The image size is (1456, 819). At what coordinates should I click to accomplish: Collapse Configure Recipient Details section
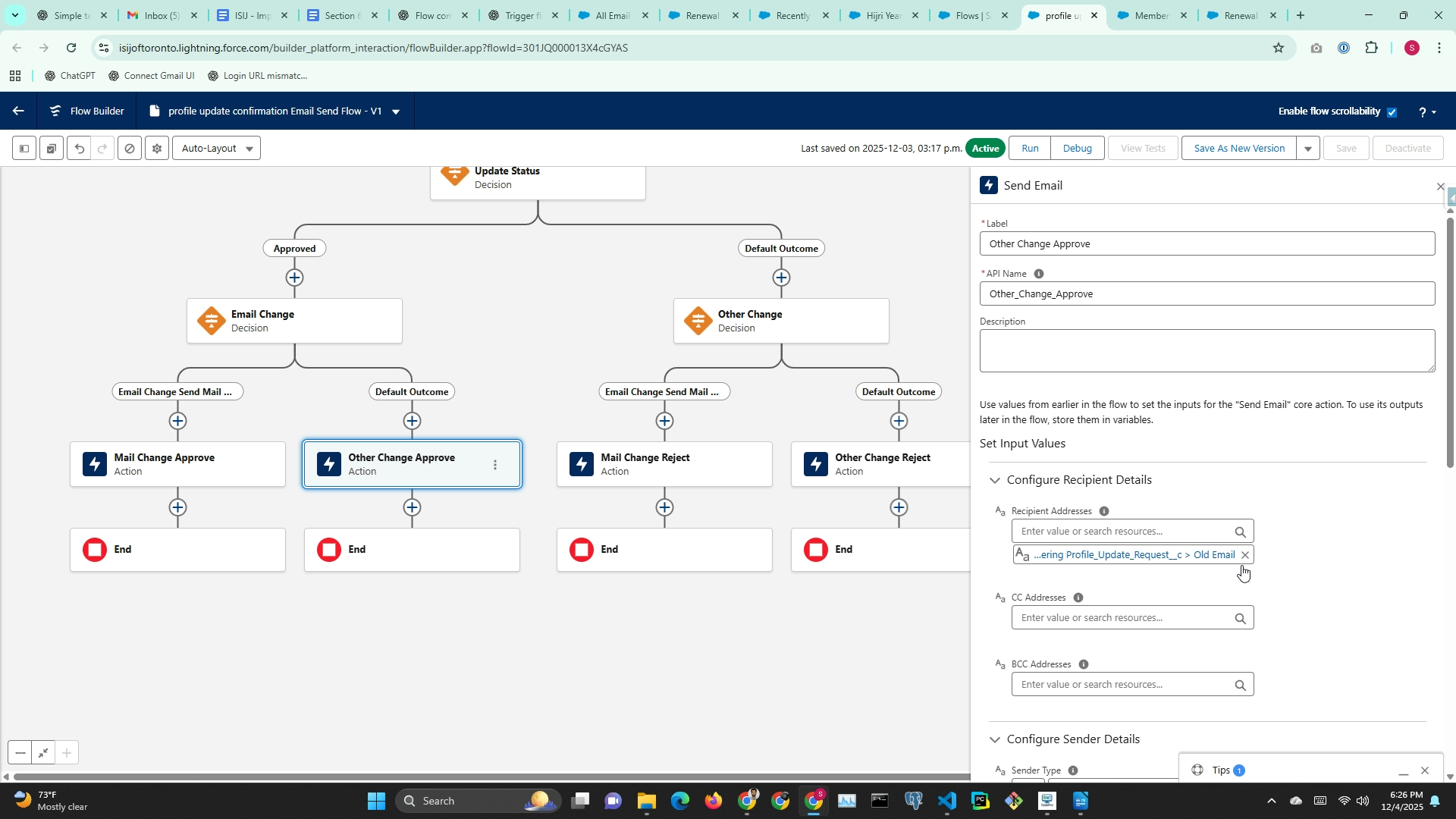click(995, 480)
